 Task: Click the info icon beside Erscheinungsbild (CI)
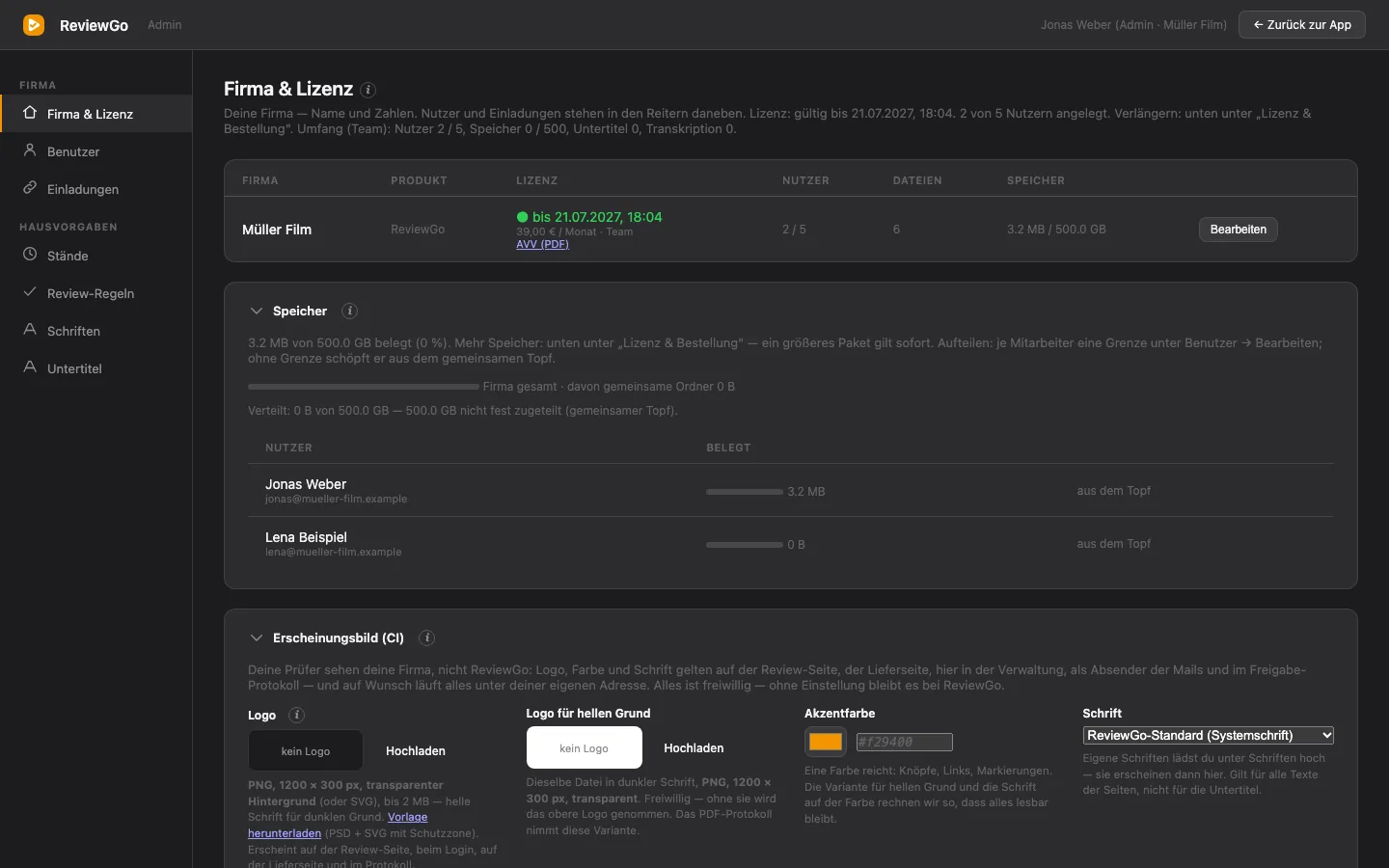click(x=427, y=637)
